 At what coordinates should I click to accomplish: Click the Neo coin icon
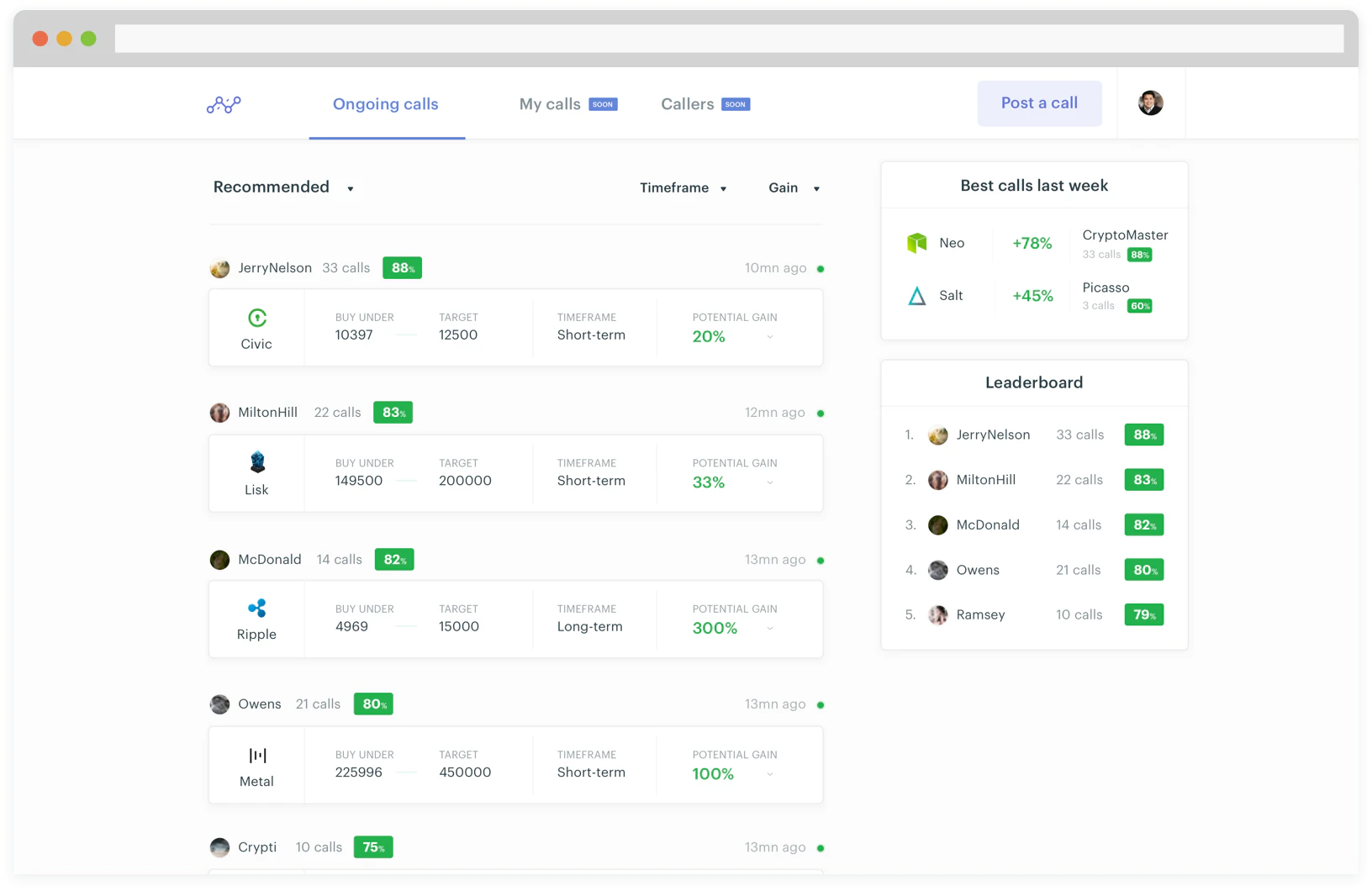click(x=916, y=243)
